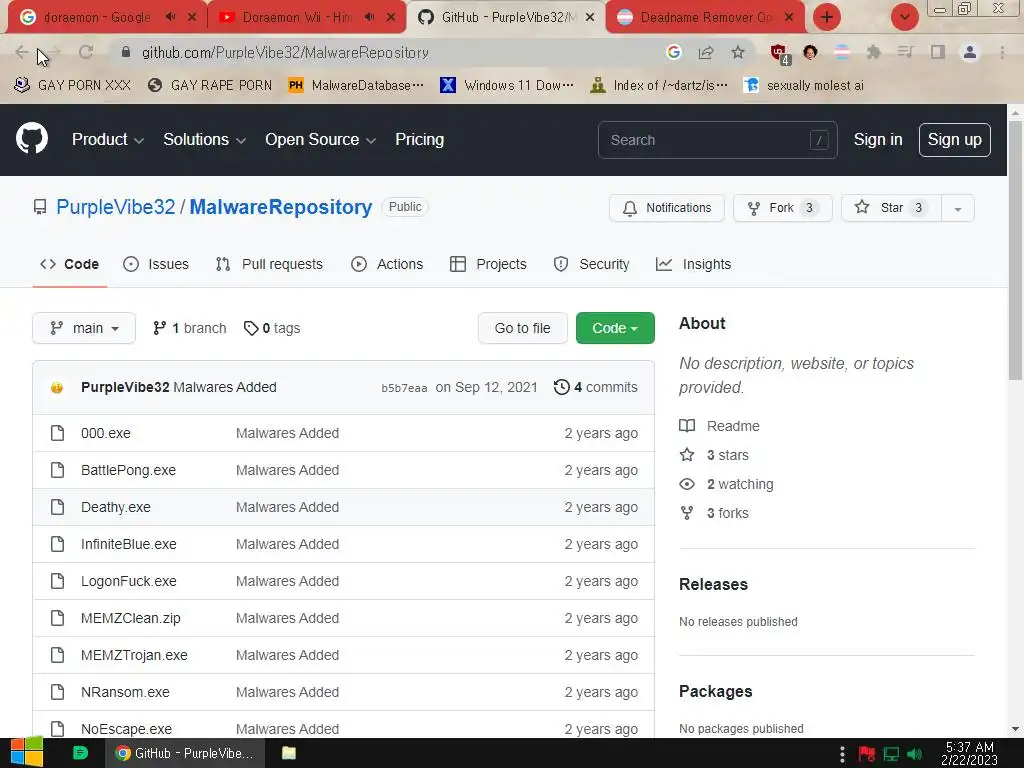Switch to the Code tab
The width and height of the screenshot is (1024, 768).
[x=69, y=264]
